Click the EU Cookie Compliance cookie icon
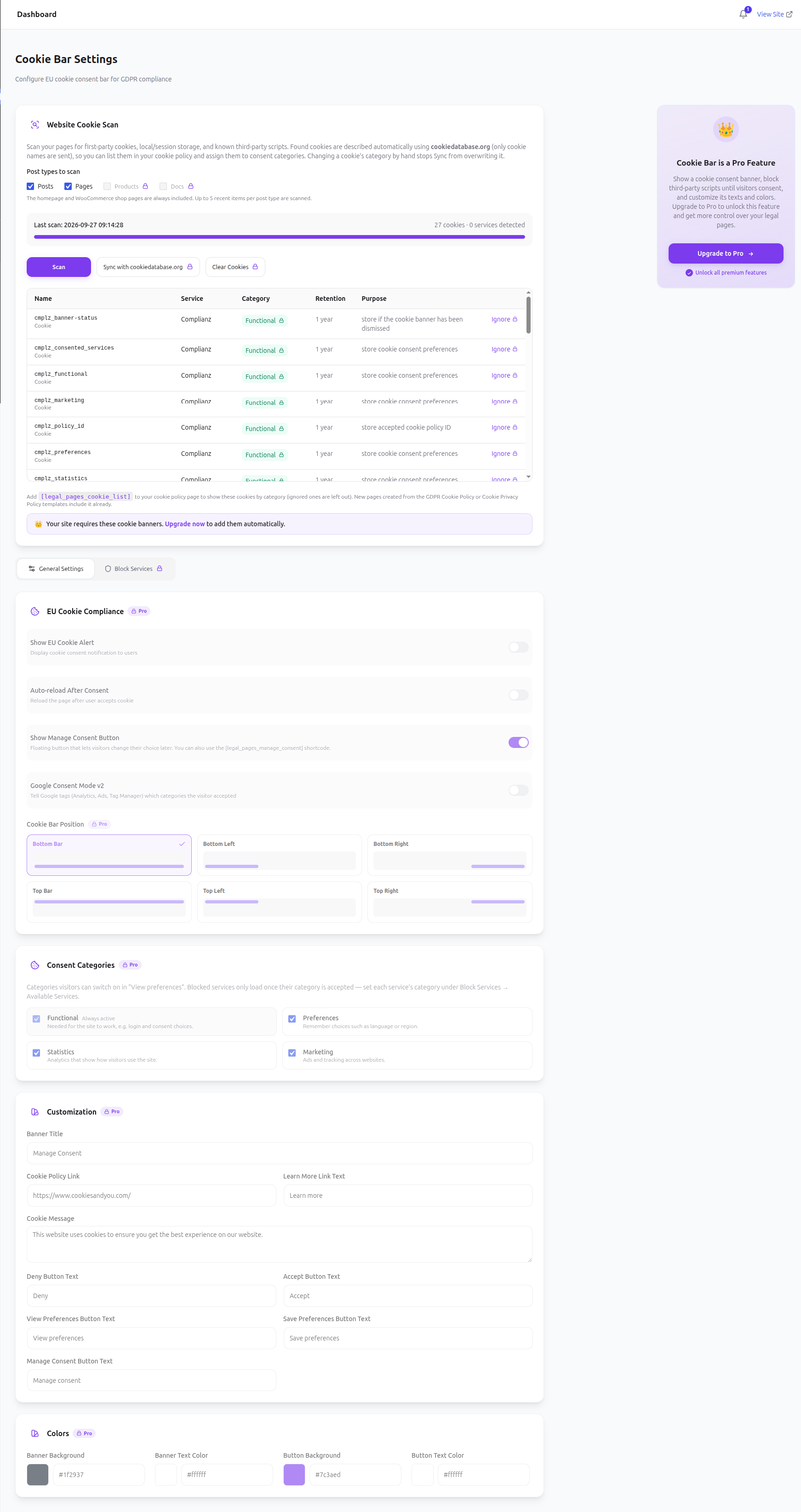The image size is (801, 1512). coord(34,611)
